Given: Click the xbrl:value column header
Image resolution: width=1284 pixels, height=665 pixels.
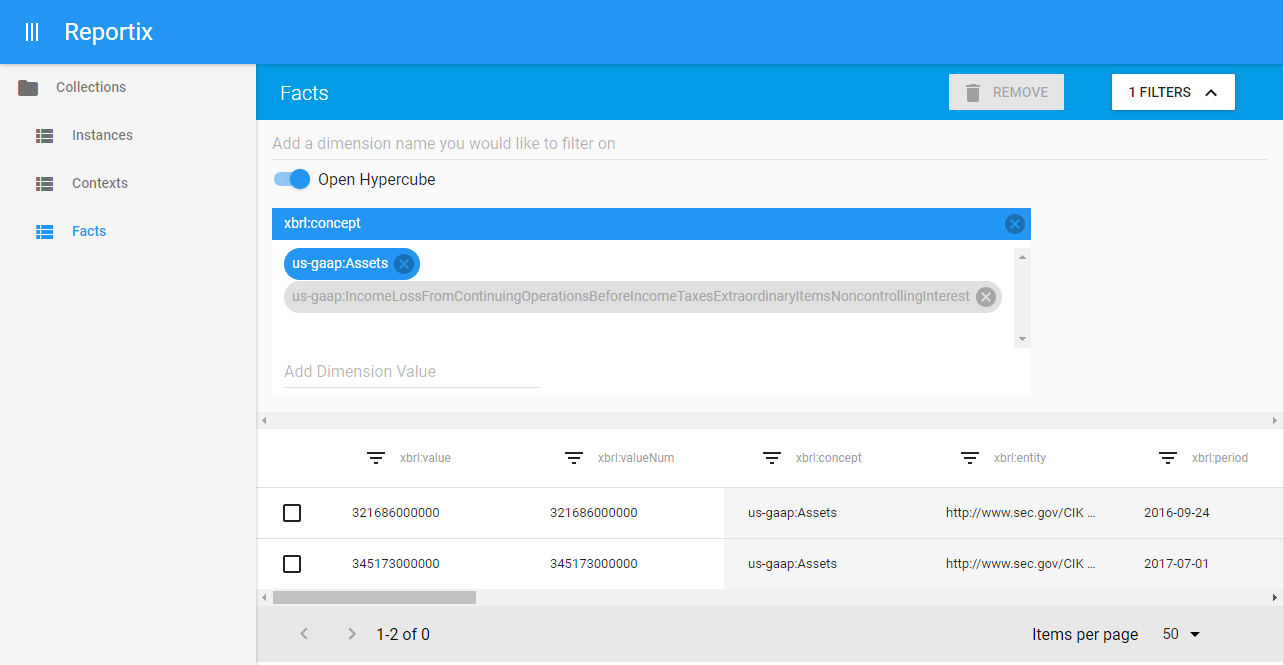Looking at the screenshot, I should click(425, 458).
